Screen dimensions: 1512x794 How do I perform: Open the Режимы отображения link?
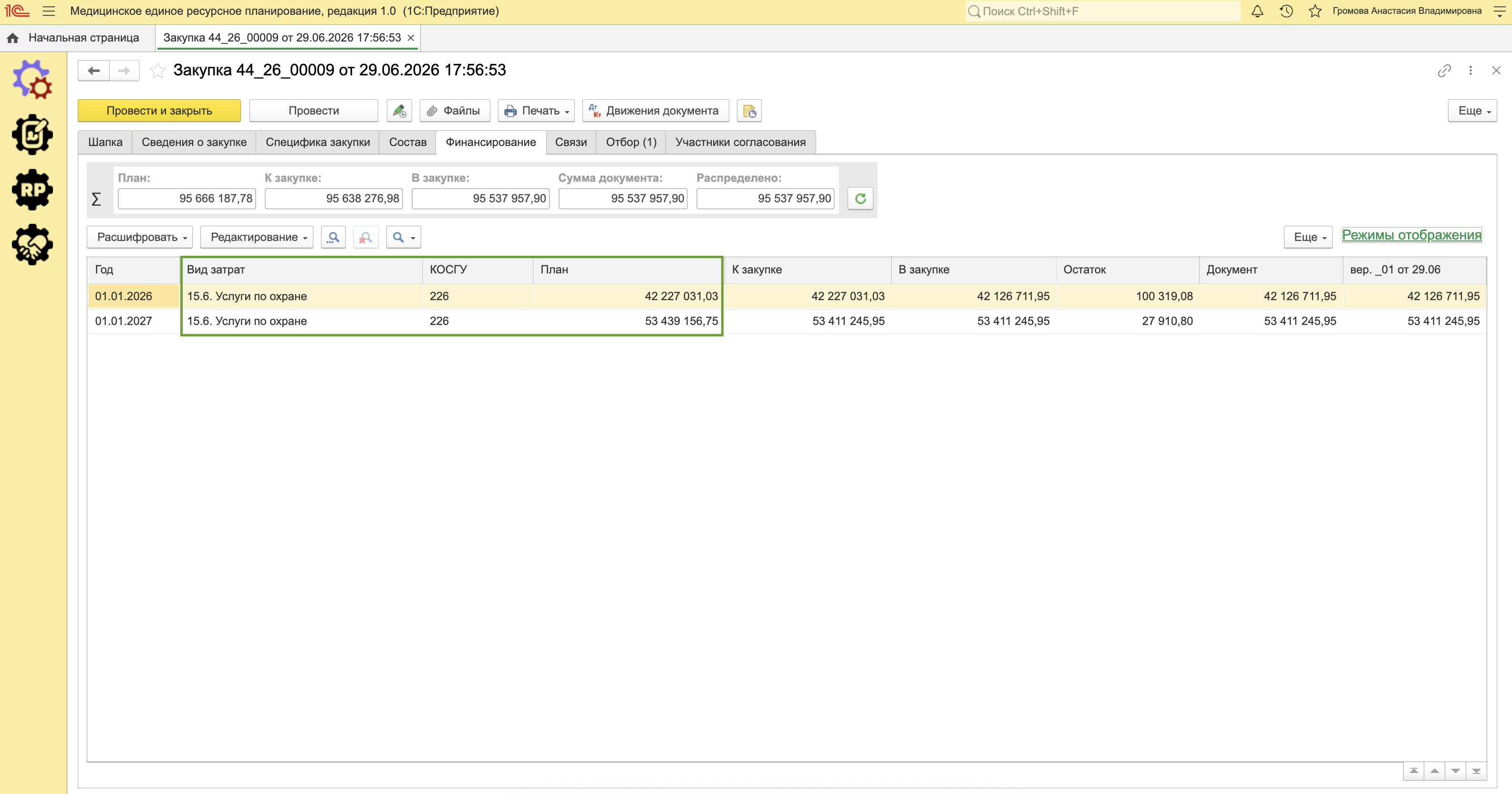click(1412, 235)
